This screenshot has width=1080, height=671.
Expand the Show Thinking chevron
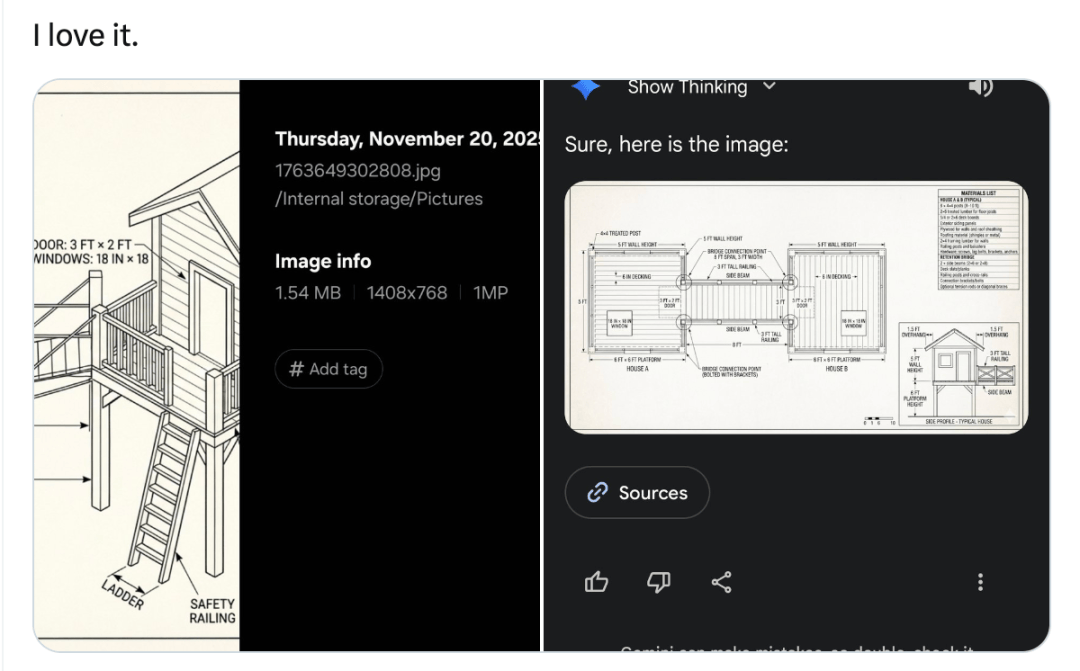[x=769, y=87]
